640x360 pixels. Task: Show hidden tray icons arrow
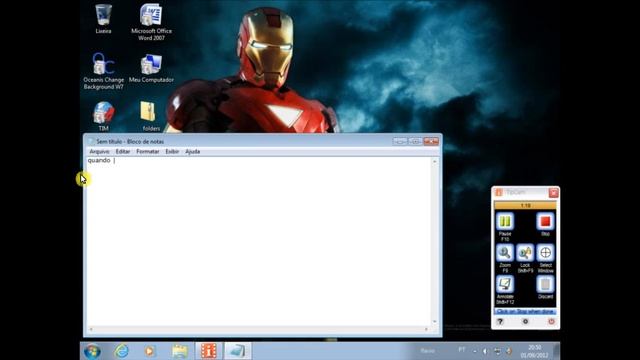[475, 351]
